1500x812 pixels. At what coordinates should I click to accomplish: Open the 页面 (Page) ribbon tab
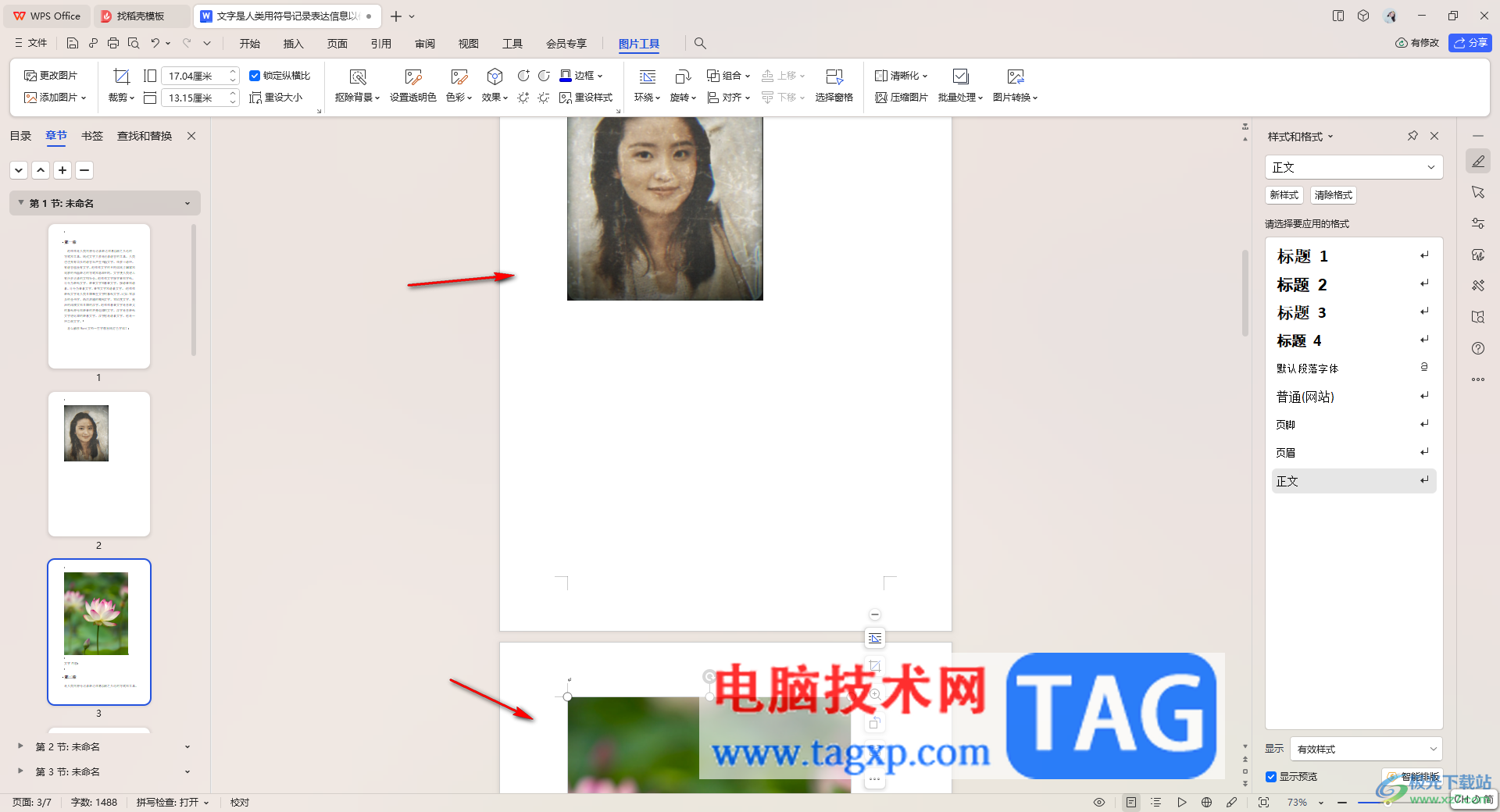337,44
